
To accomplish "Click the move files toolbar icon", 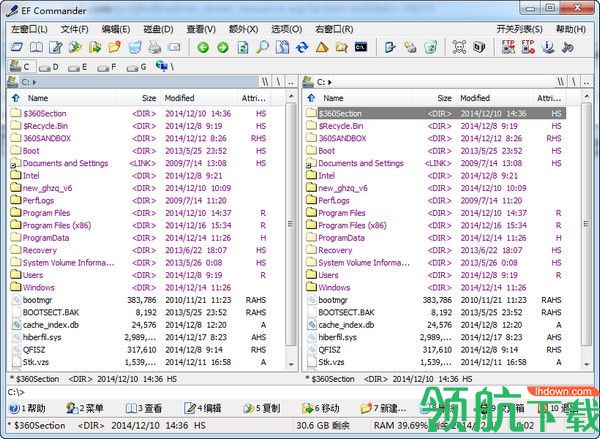I will [x=95, y=47].
